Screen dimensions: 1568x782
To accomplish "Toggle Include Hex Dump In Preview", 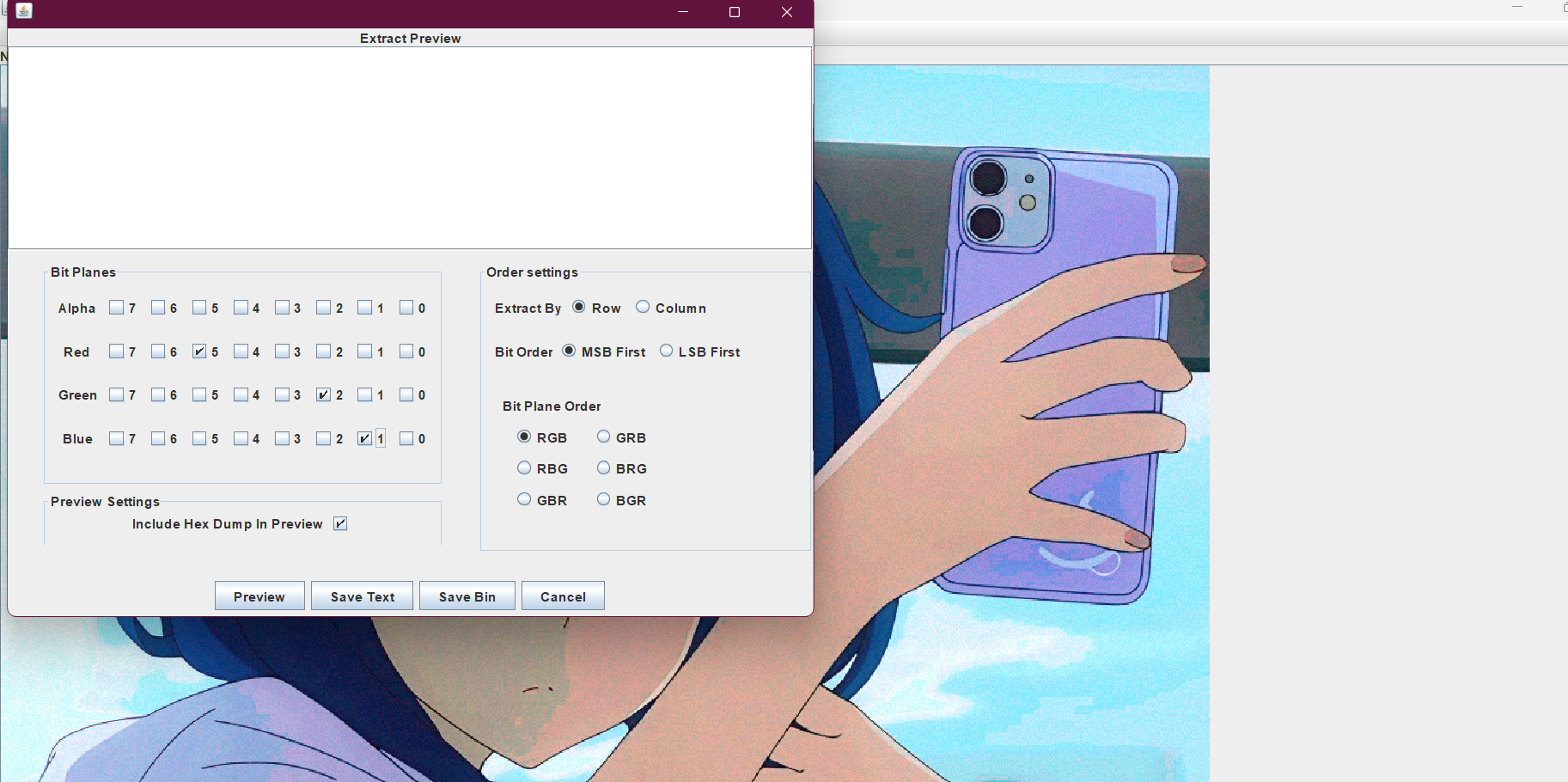I will (x=340, y=523).
